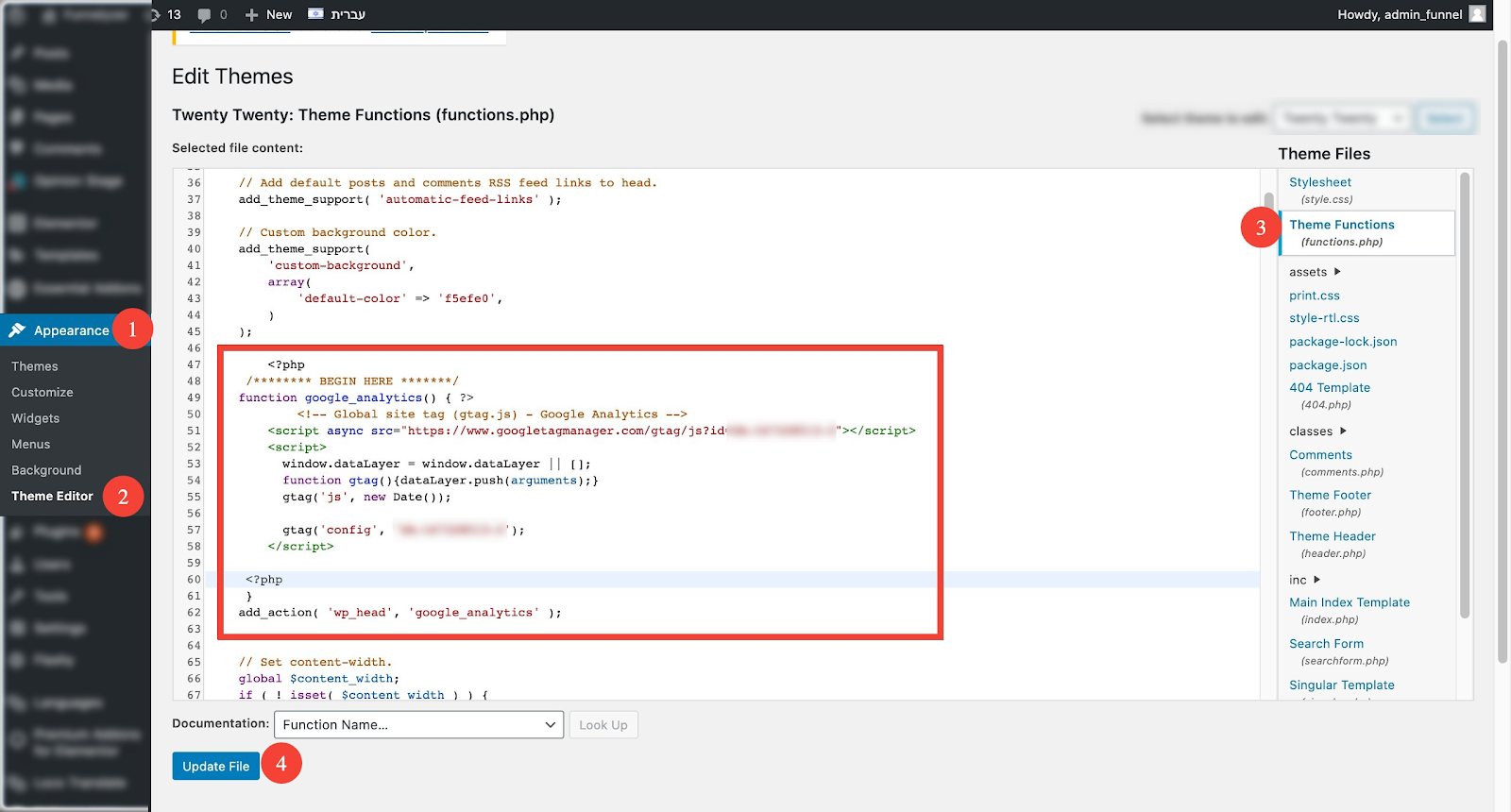Click the function google_analytics() code line
This screenshot has width=1511, height=812.
[x=356, y=398]
